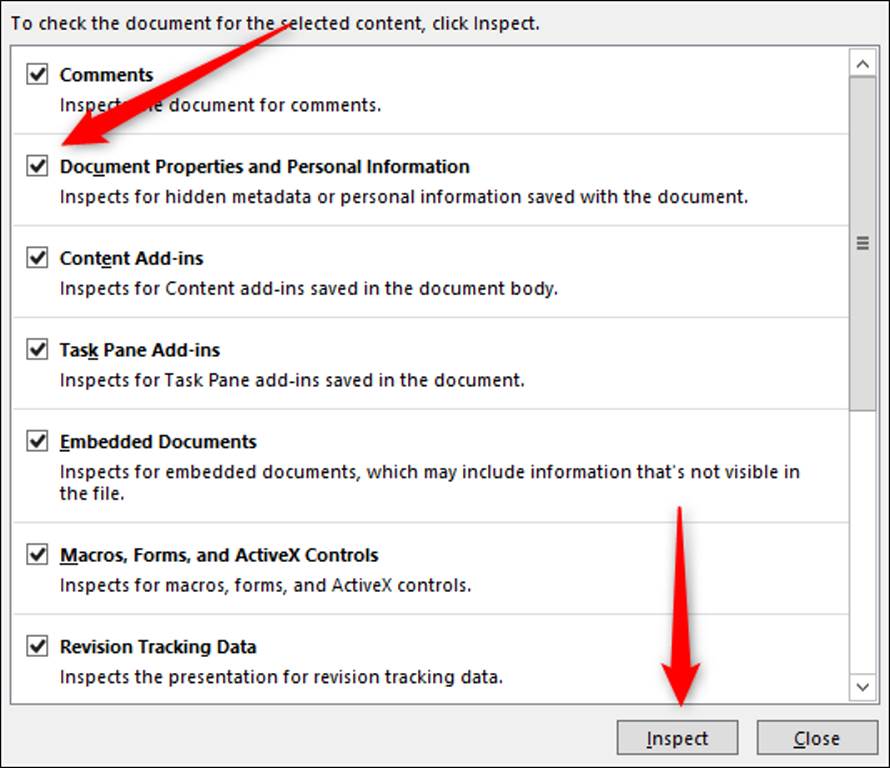Click the scrollbar up arrow icon
Screen dimensions: 890x768
tap(862, 62)
